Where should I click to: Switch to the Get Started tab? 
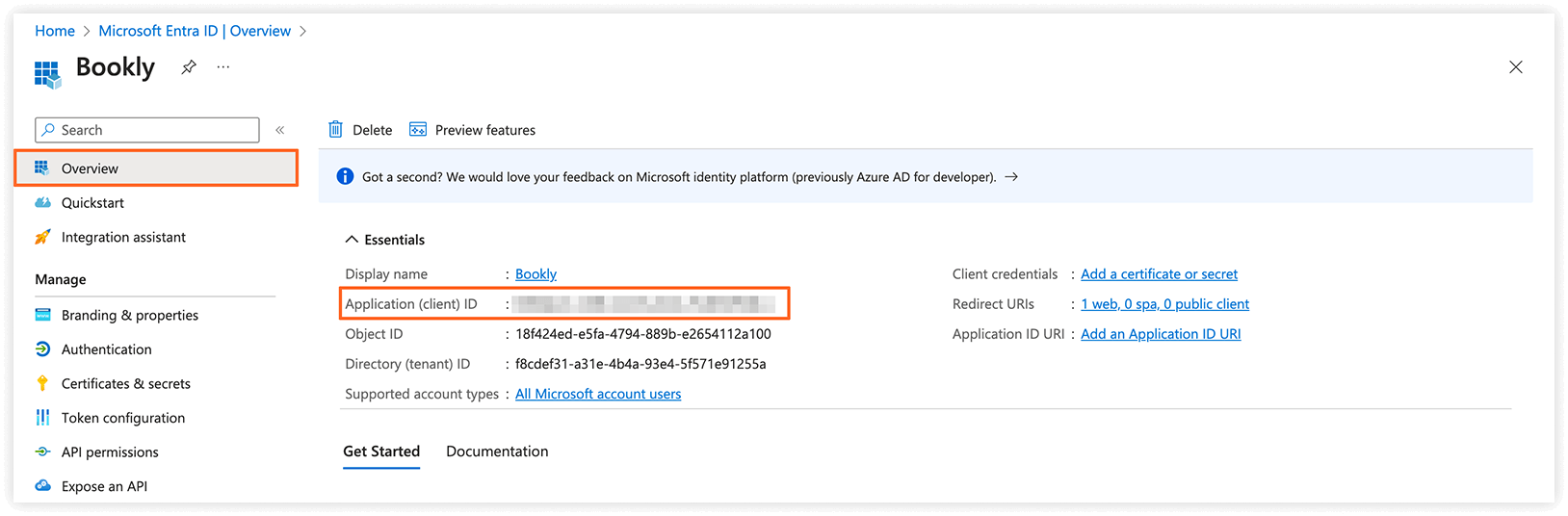click(x=381, y=451)
